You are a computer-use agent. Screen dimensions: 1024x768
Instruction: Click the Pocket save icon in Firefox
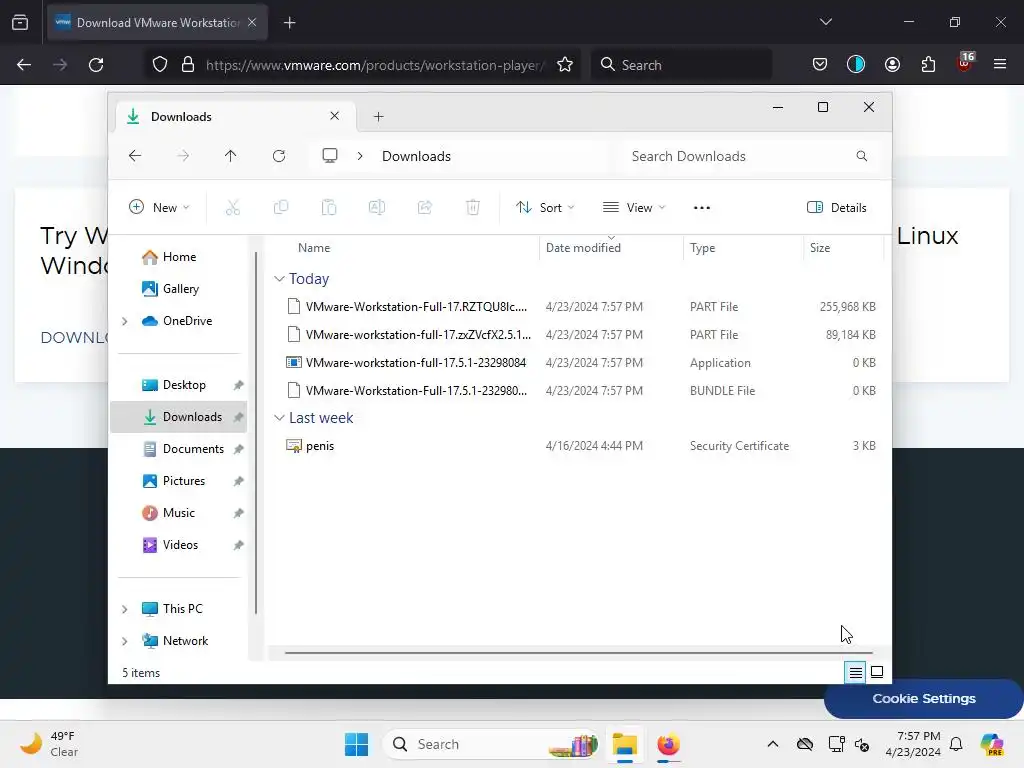click(x=820, y=64)
